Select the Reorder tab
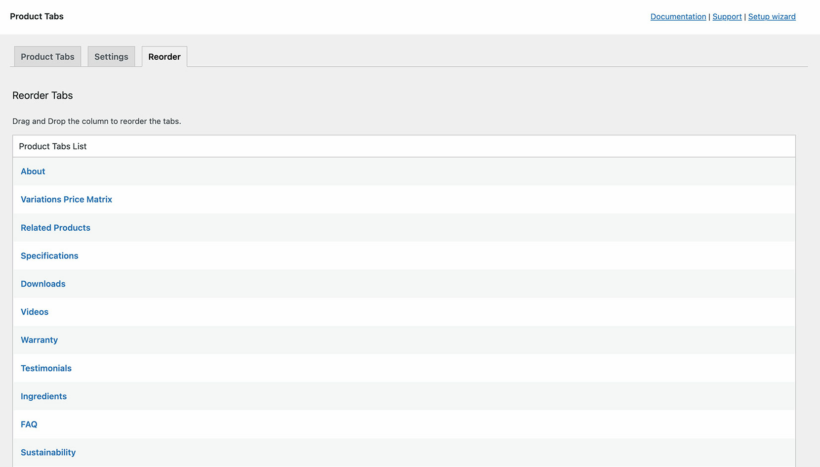The image size is (820, 467). (164, 57)
